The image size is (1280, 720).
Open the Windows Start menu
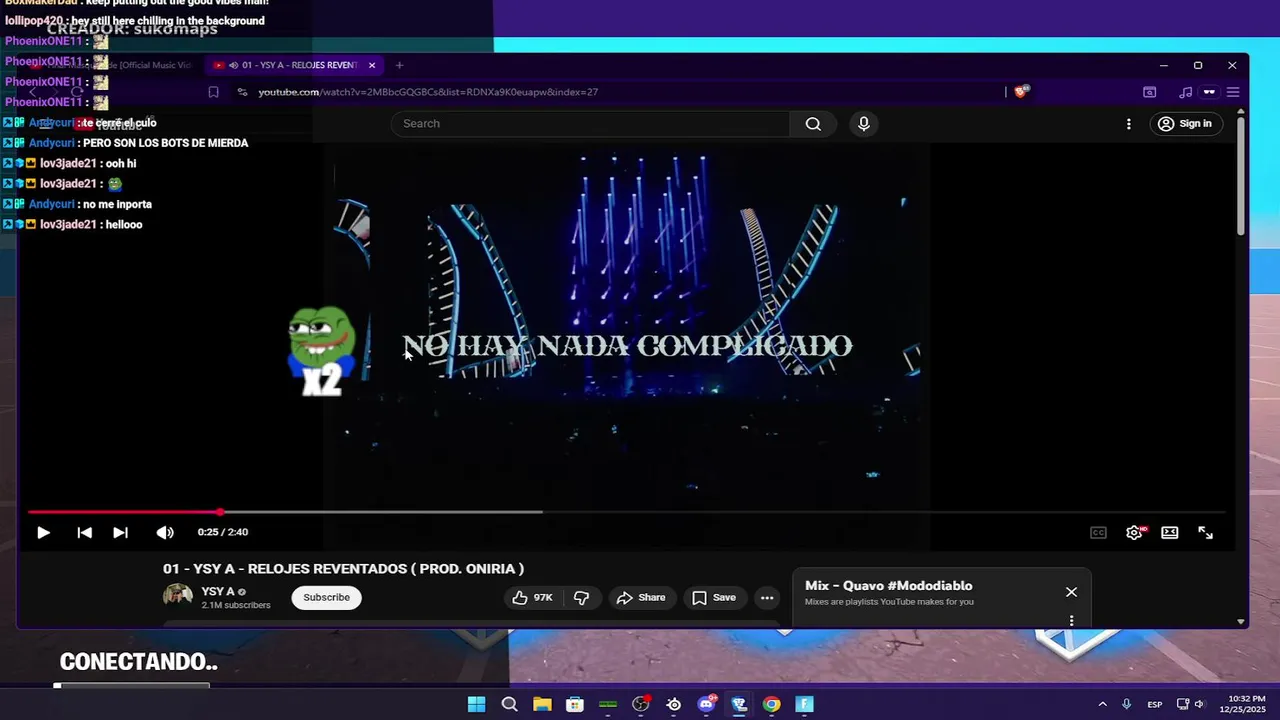click(x=477, y=704)
